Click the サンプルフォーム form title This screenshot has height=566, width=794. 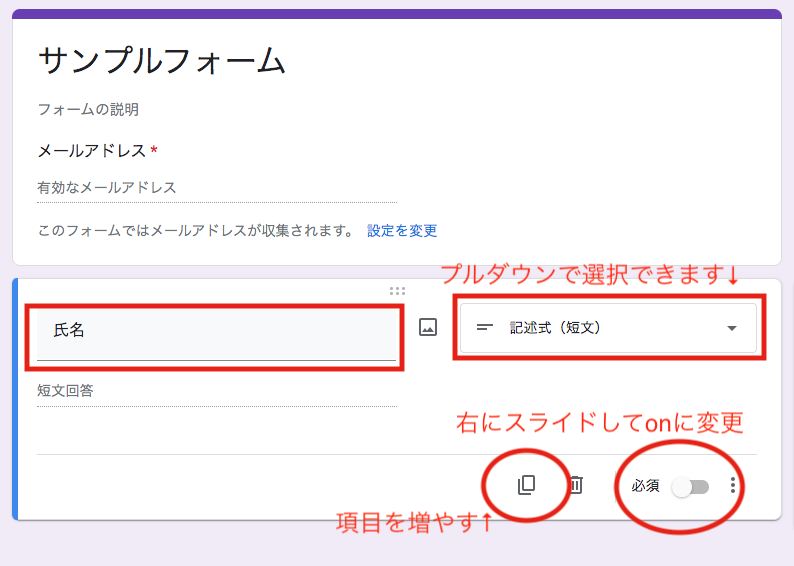(x=162, y=61)
